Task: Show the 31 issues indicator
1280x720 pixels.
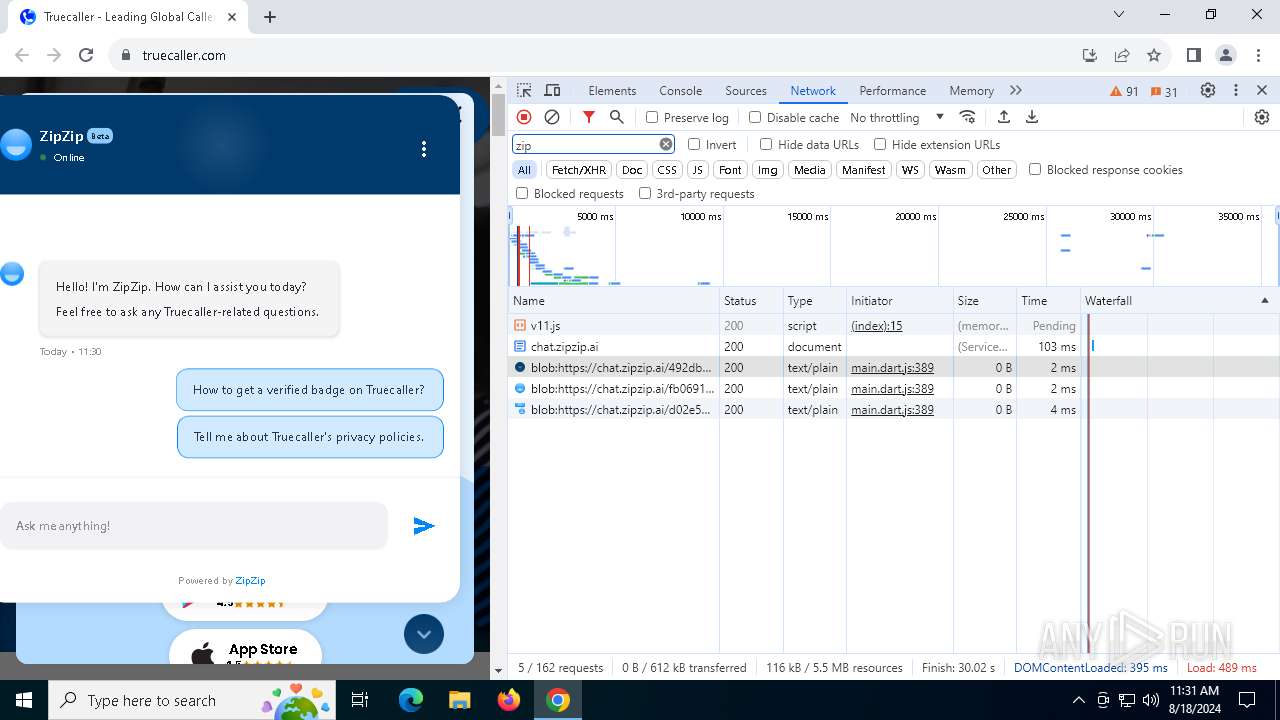Action: [1164, 91]
